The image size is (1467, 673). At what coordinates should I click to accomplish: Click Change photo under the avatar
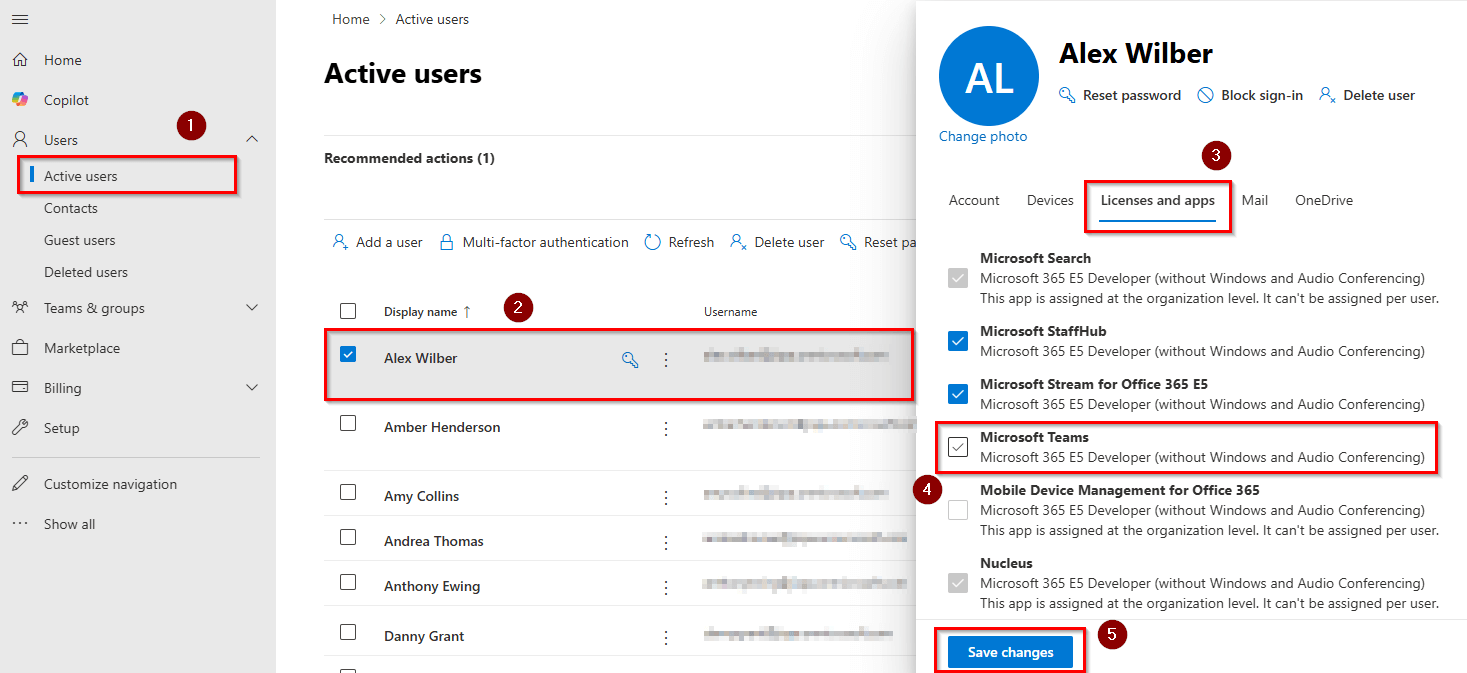coord(984,135)
